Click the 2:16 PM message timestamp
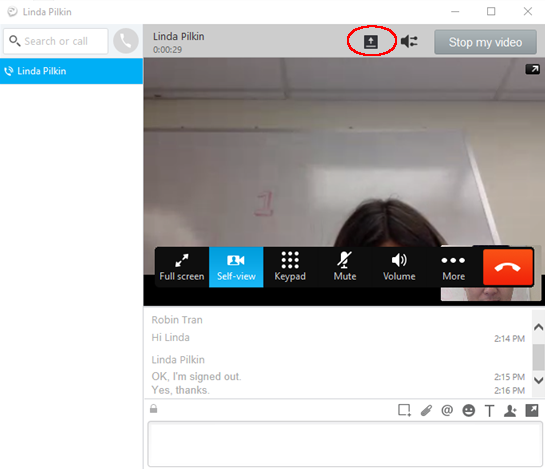This screenshot has height=469, width=545. pos(510,391)
